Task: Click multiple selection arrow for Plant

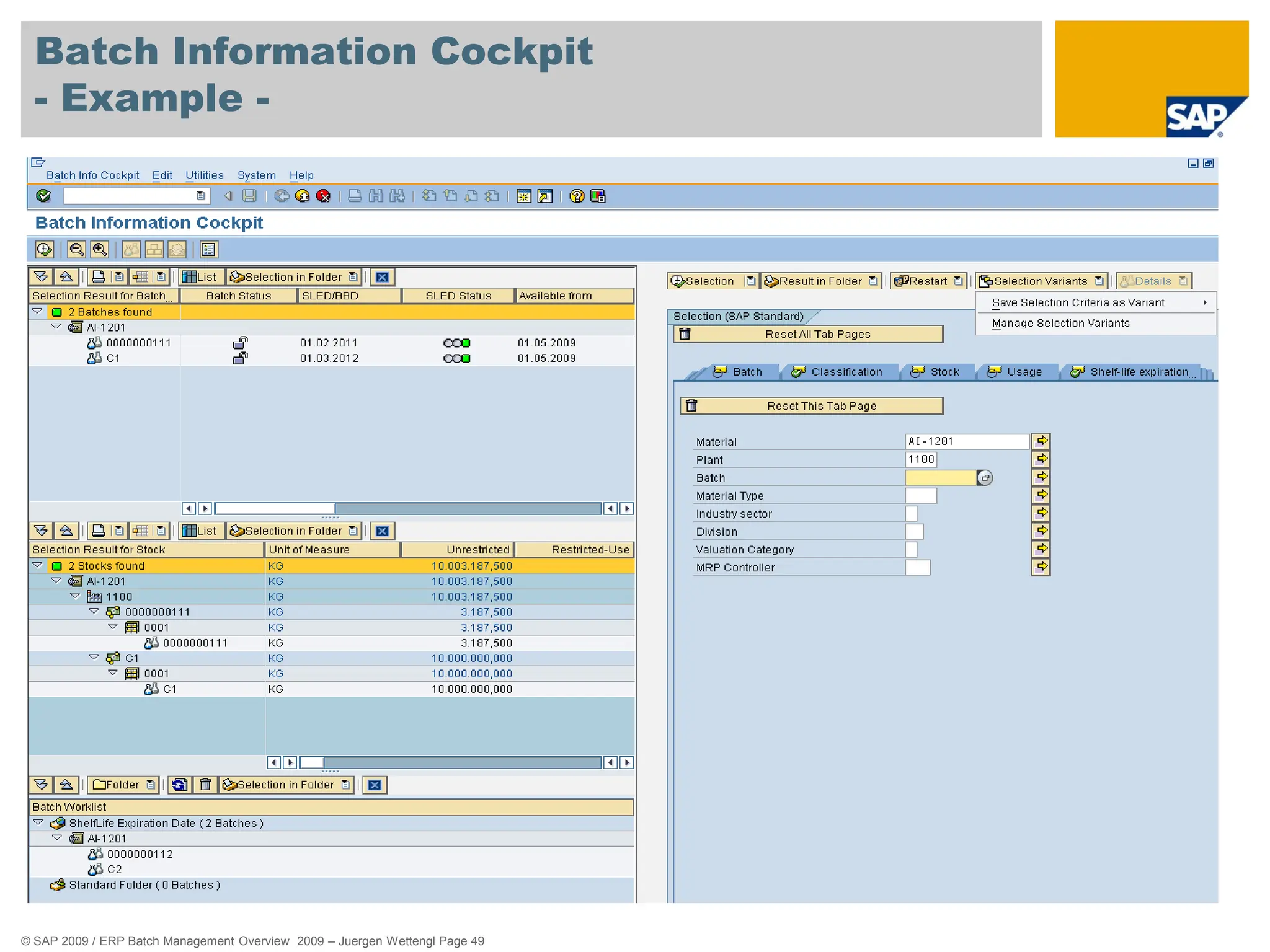Action: tap(1041, 459)
